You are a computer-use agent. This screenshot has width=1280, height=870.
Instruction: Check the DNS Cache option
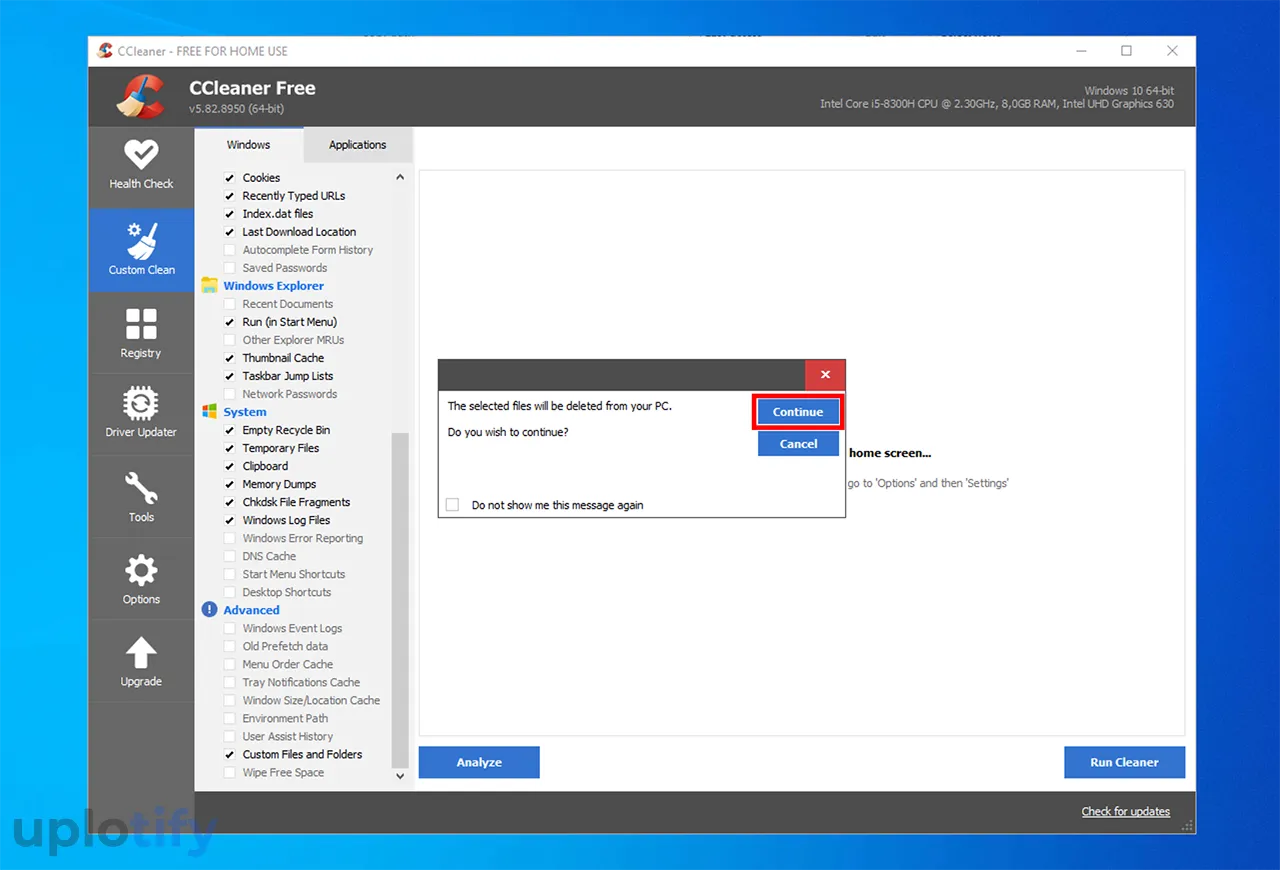click(230, 556)
